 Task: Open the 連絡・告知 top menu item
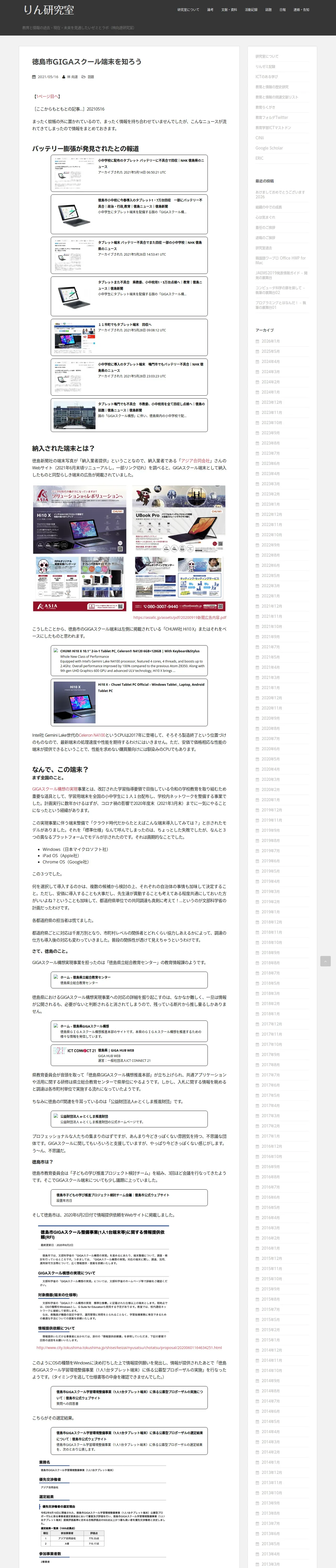[x=301, y=10]
